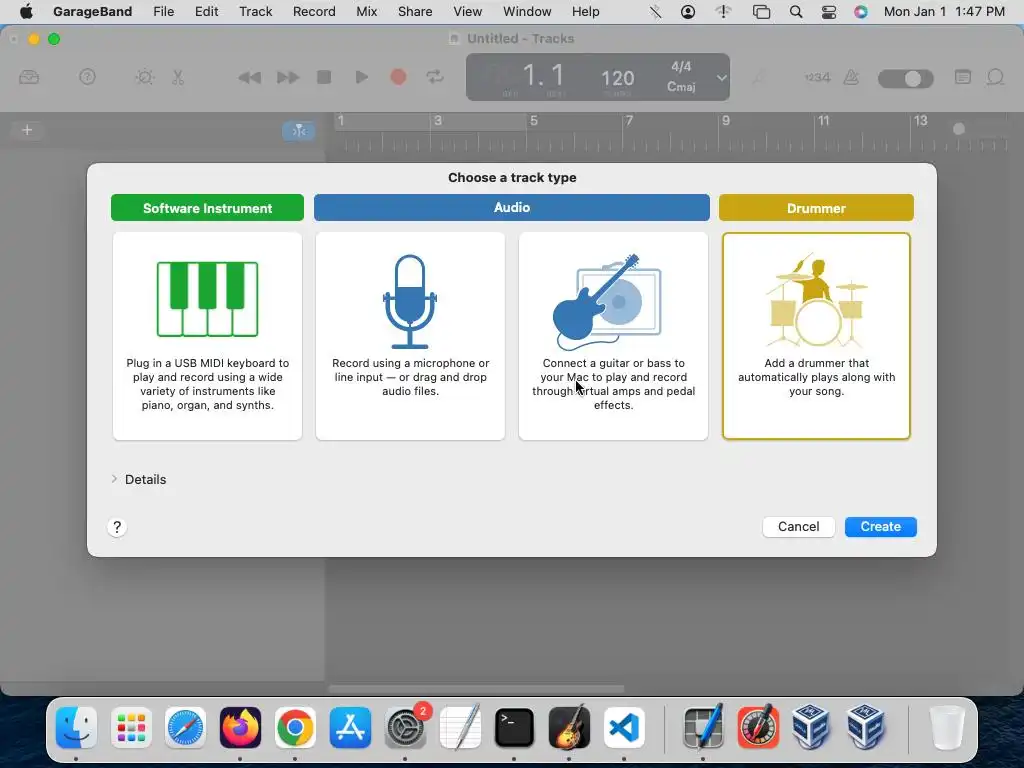Pick the guitar and amp track card
1024x768 pixels.
[x=613, y=336]
